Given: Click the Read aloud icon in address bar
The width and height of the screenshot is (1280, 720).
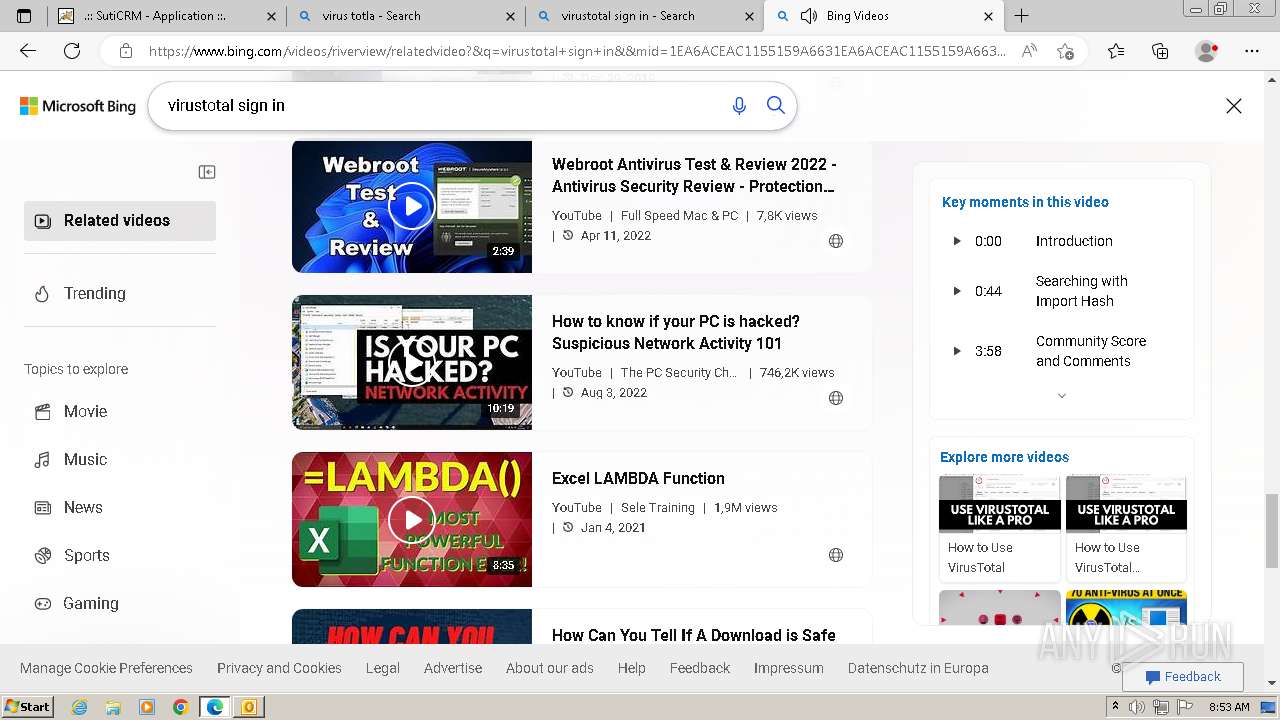Looking at the screenshot, I should [1029, 51].
